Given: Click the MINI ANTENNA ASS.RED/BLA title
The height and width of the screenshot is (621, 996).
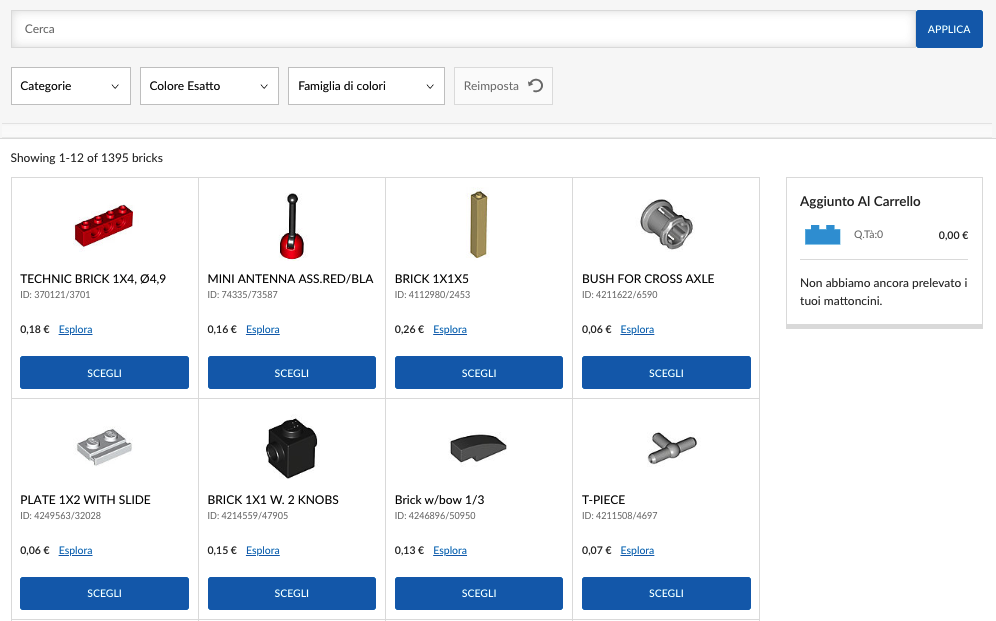Looking at the screenshot, I should click(x=290, y=279).
